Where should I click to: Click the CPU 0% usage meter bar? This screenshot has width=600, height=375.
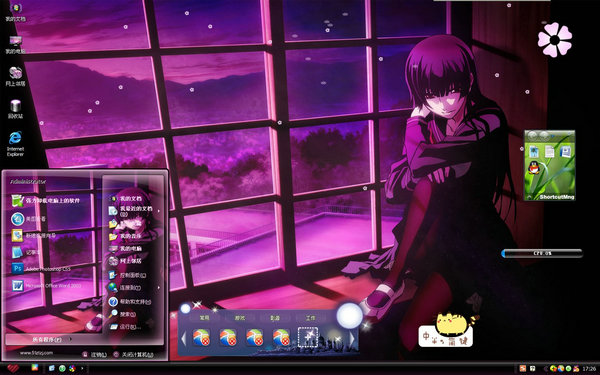point(542,253)
